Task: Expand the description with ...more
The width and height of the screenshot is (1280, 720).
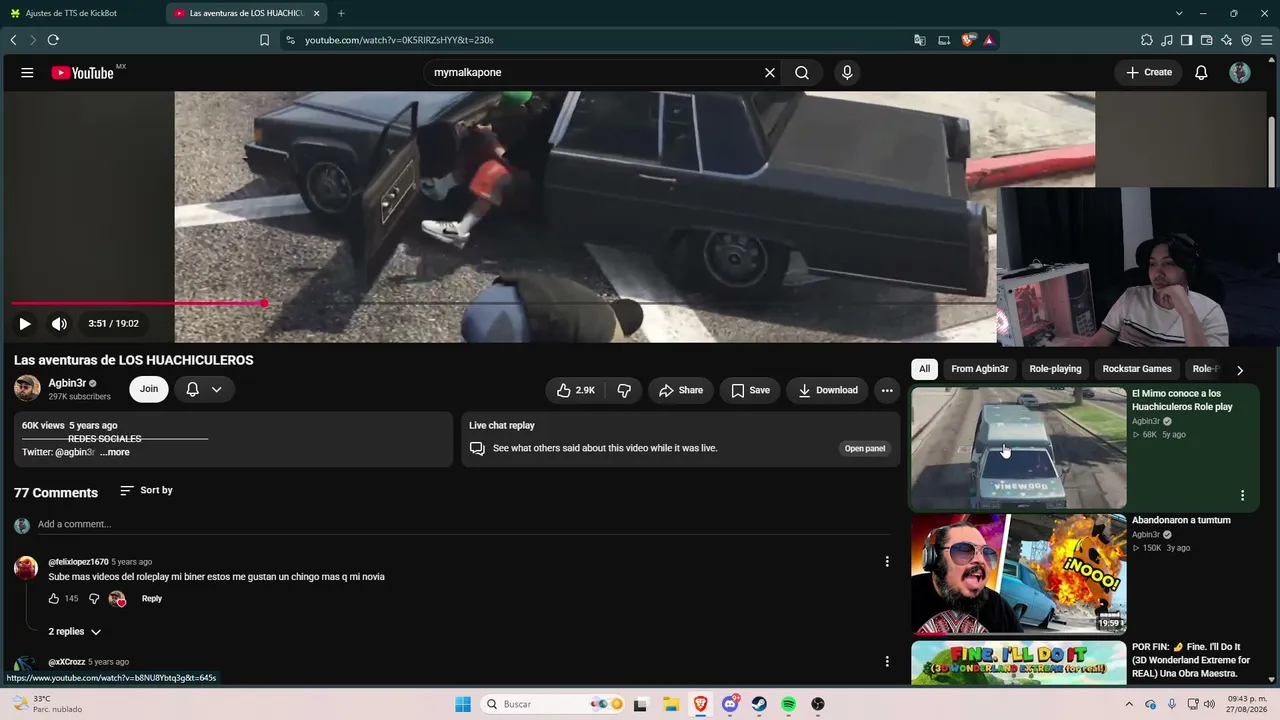Action: pos(115,452)
